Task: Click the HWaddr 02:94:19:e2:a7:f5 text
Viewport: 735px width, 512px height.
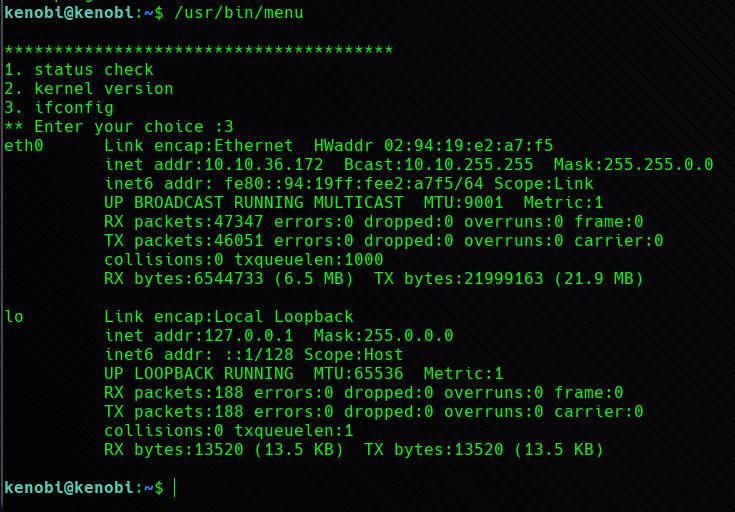Action: (x=434, y=146)
